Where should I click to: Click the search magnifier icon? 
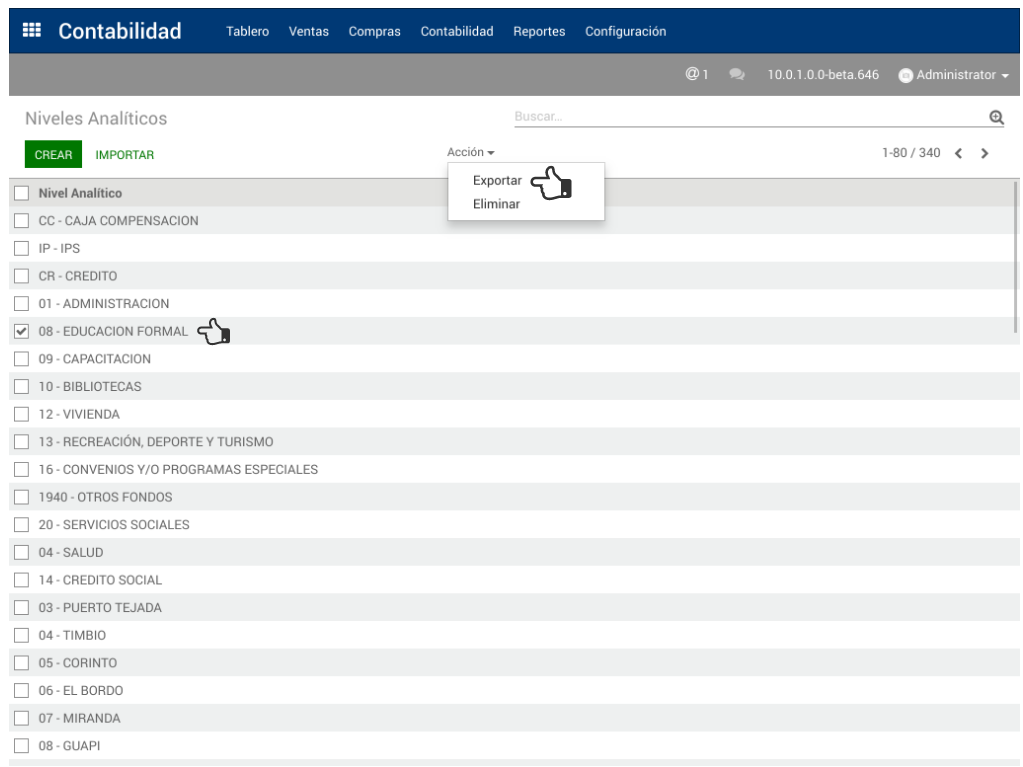996,118
